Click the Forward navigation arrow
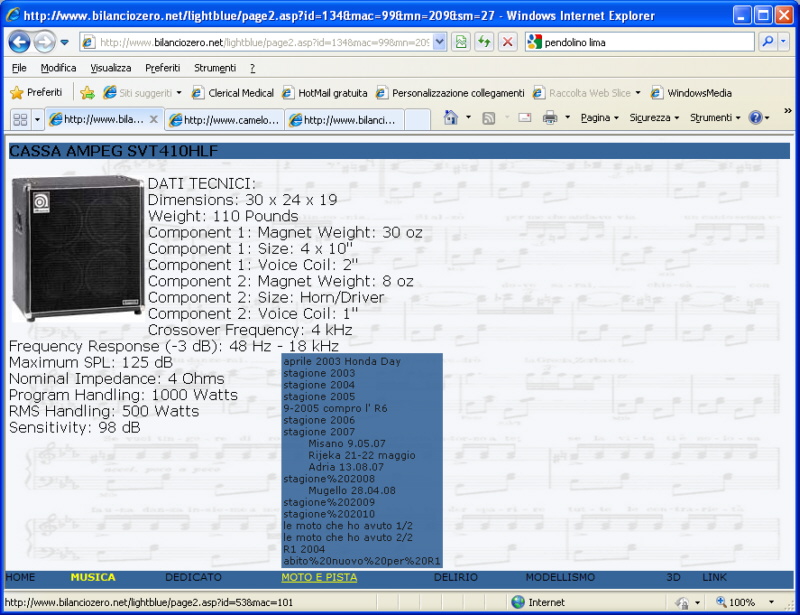800x615 pixels. [44, 42]
